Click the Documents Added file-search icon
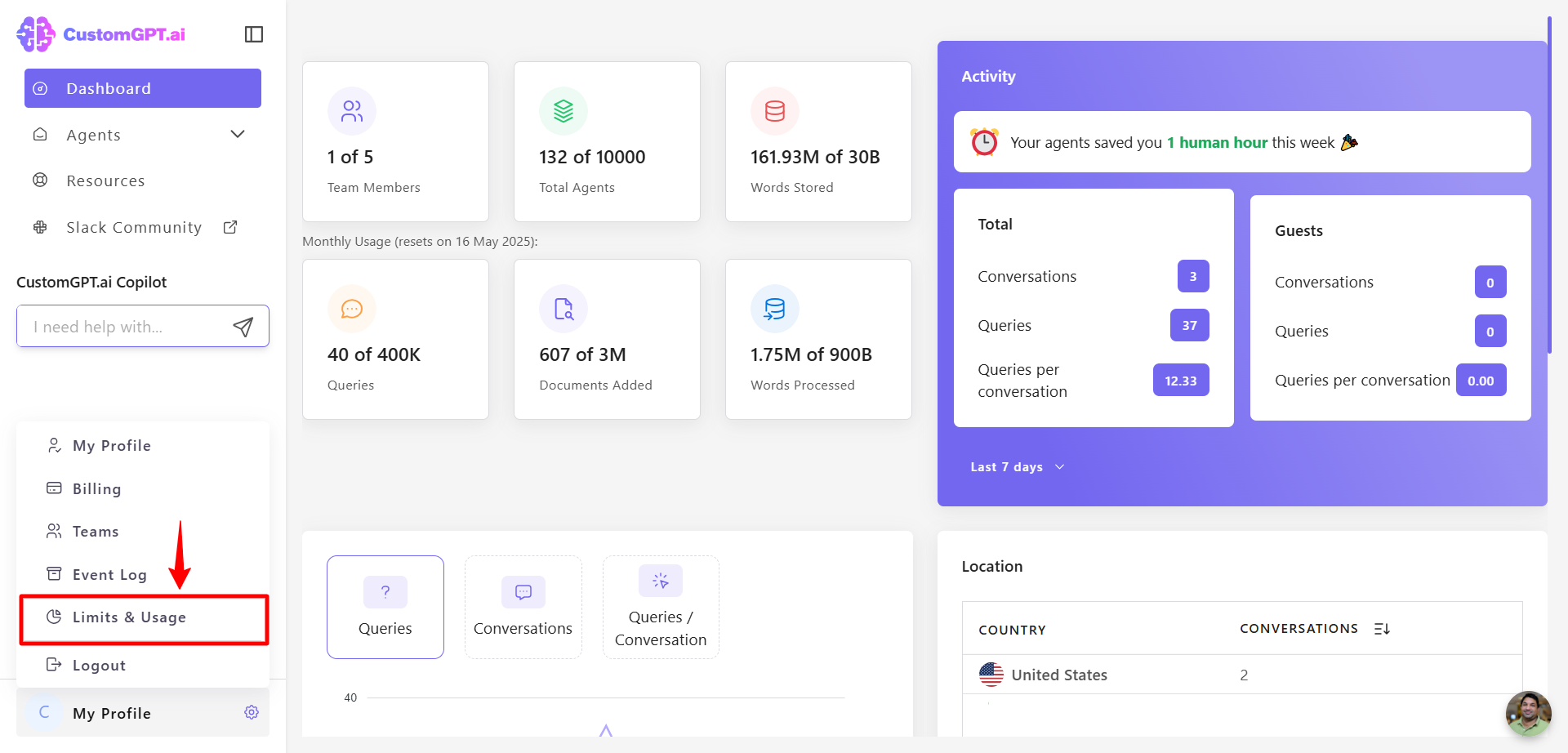The width and height of the screenshot is (1568, 753). coord(563,309)
